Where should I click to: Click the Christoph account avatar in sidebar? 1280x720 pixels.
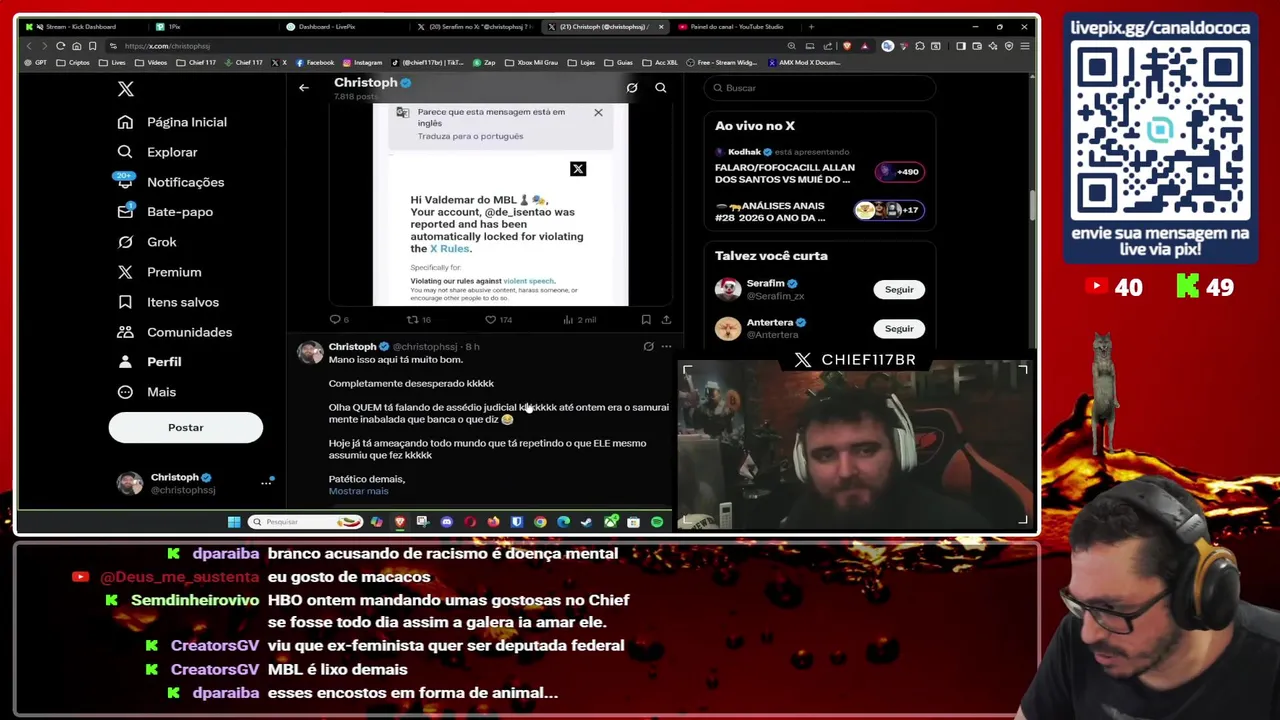(x=130, y=484)
